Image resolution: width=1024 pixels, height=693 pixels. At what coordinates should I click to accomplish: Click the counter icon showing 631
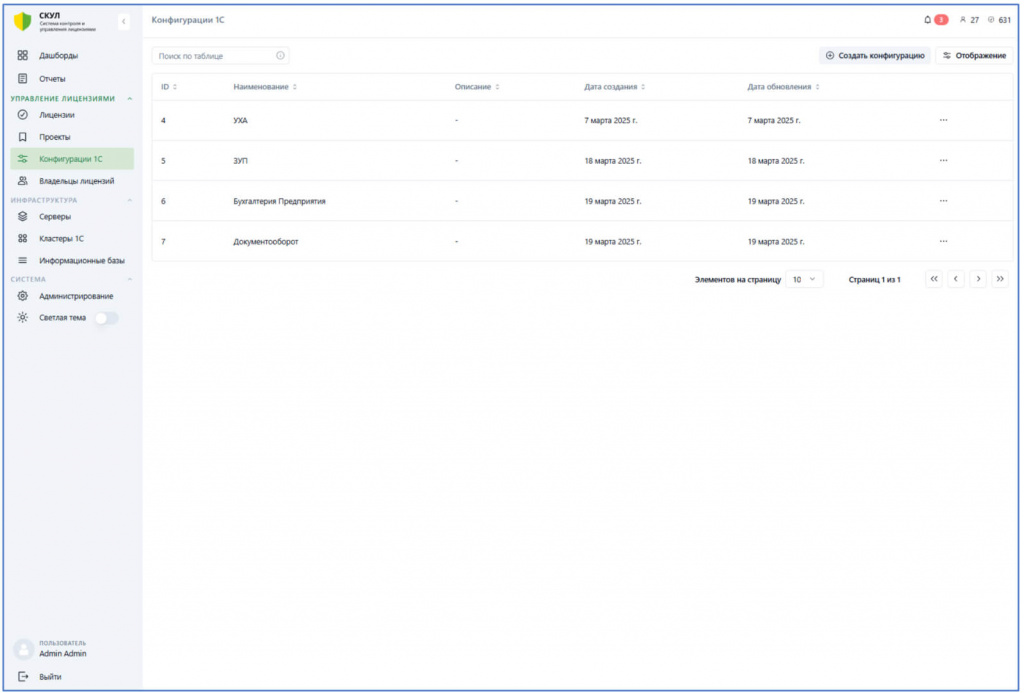991,20
